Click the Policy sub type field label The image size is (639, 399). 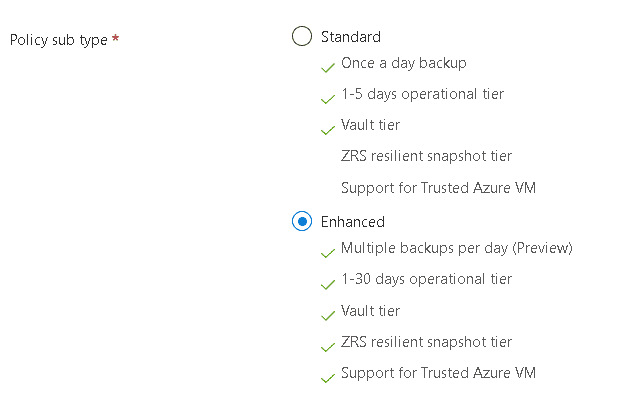[59, 40]
